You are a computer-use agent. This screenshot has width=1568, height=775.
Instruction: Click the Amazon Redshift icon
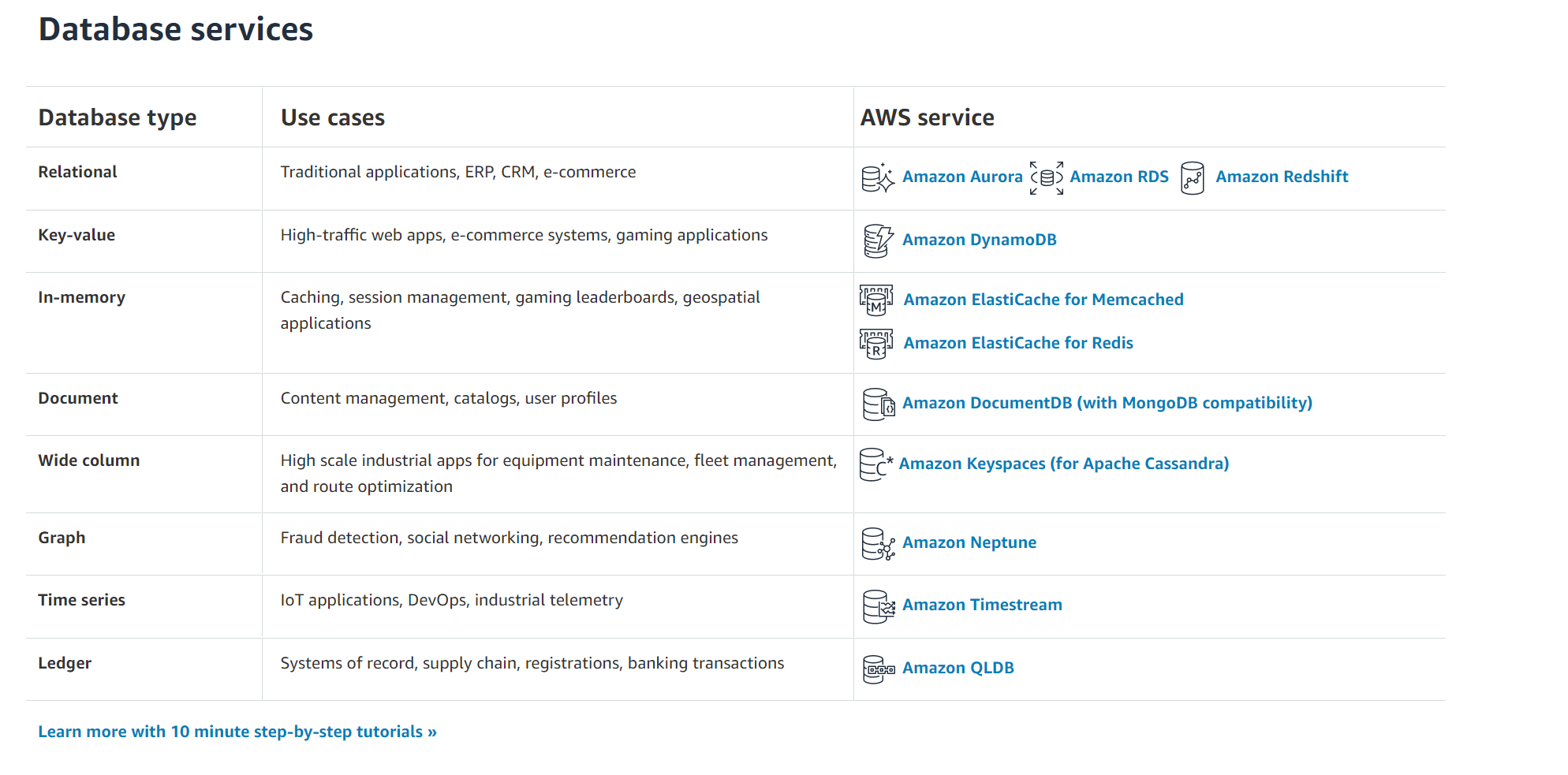(x=1192, y=178)
